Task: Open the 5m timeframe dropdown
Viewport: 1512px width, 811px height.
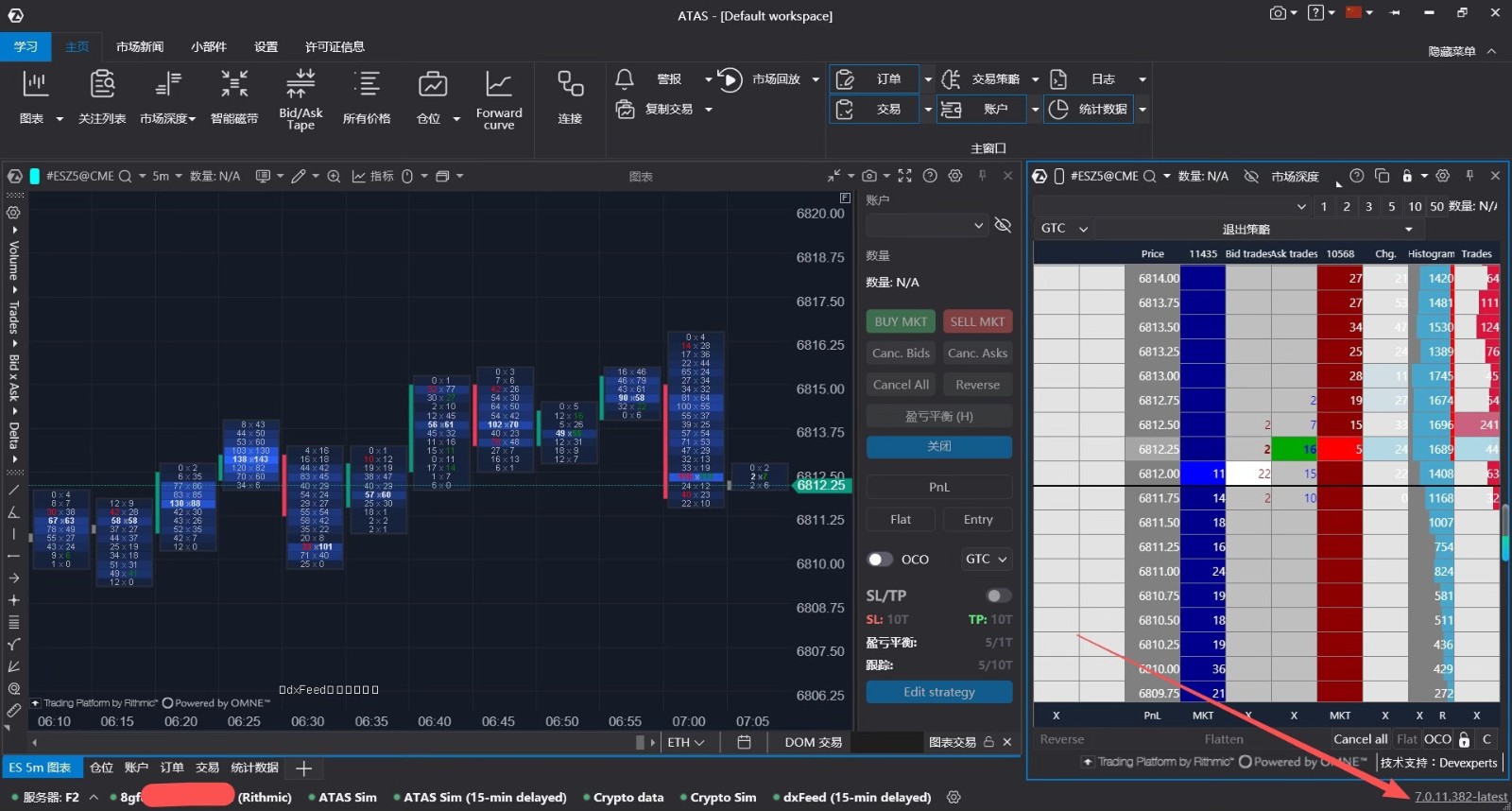Action: (x=167, y=176)
